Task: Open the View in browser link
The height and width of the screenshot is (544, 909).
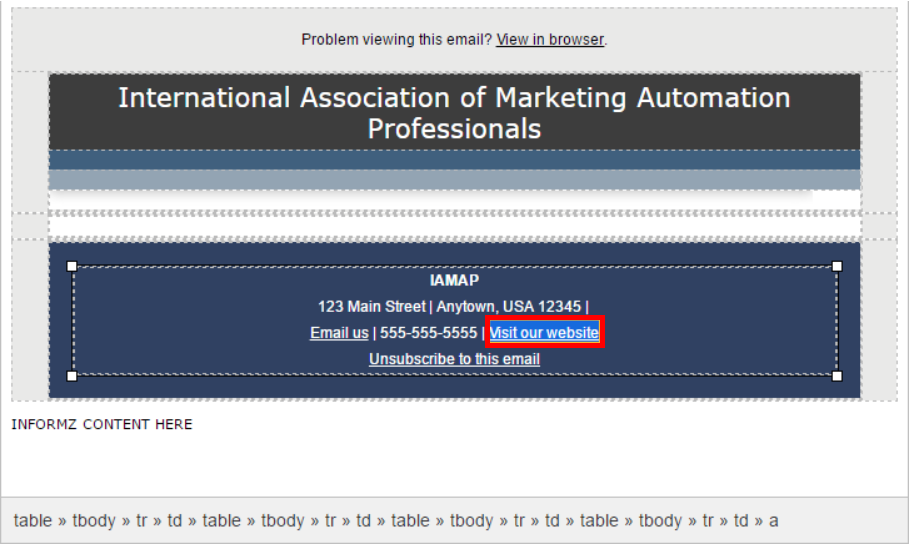Action: click(550, 39)
